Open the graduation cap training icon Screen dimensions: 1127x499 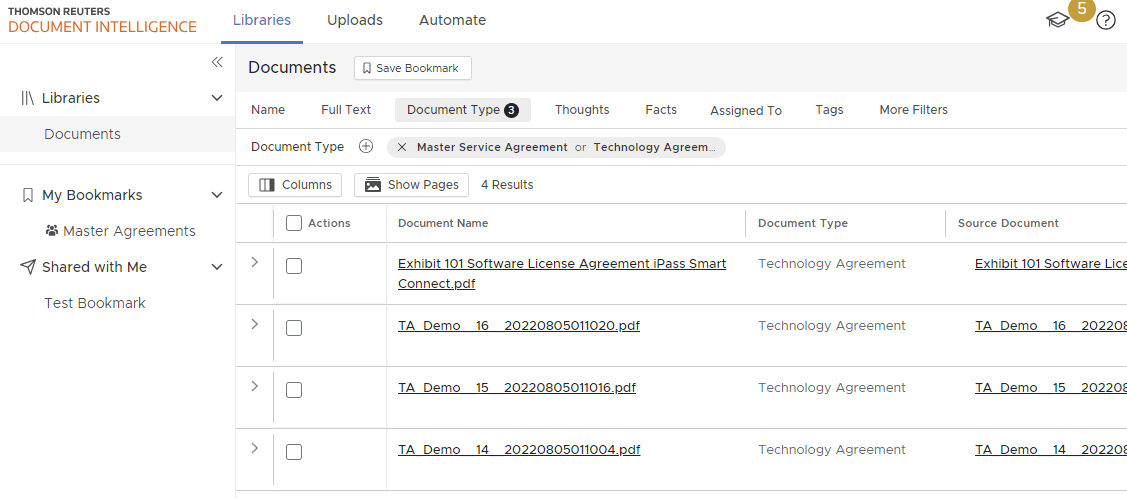(1057, 20)
